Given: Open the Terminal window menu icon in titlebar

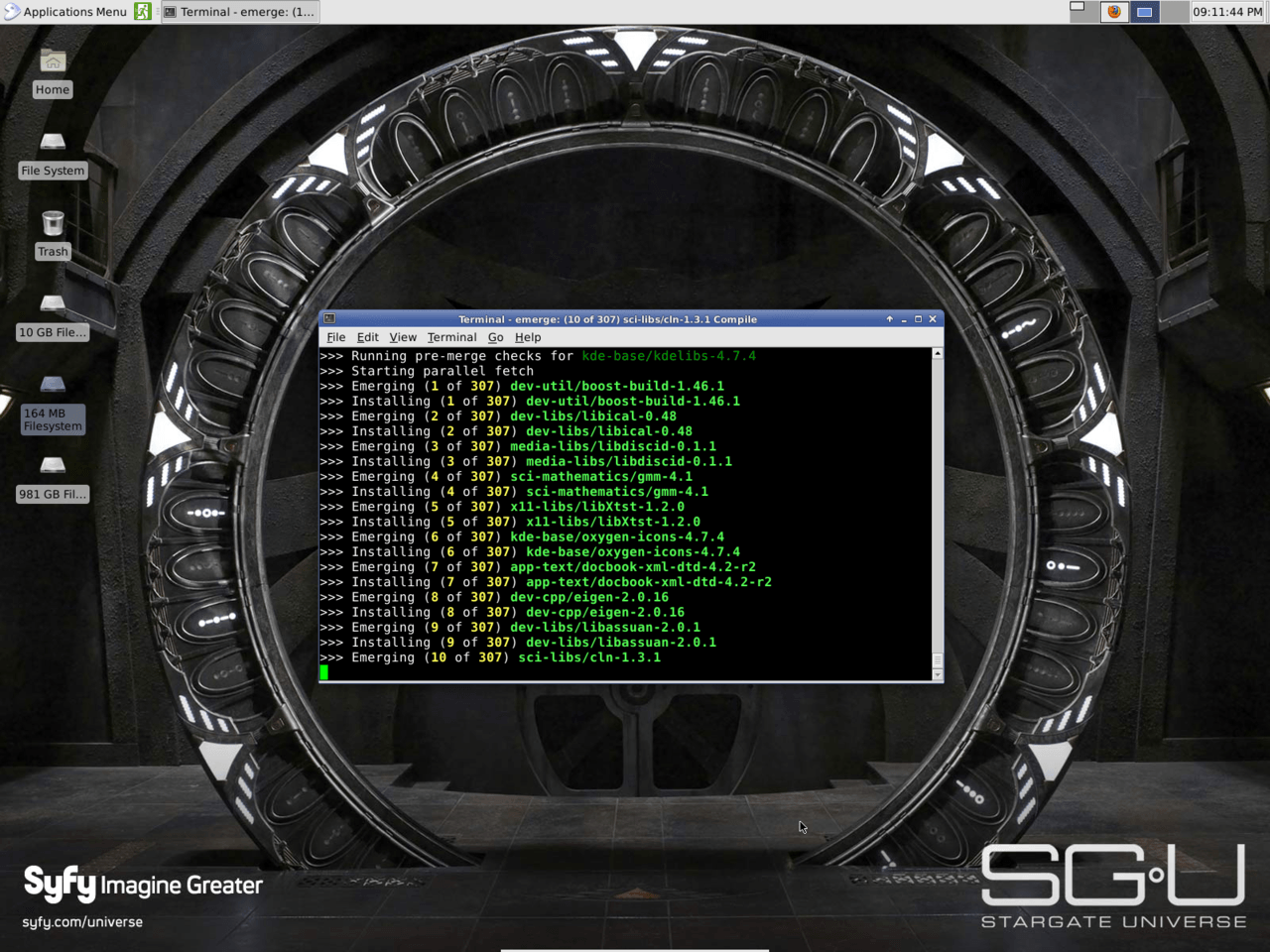Looking at the screenshot, I should tap(329, 319).
